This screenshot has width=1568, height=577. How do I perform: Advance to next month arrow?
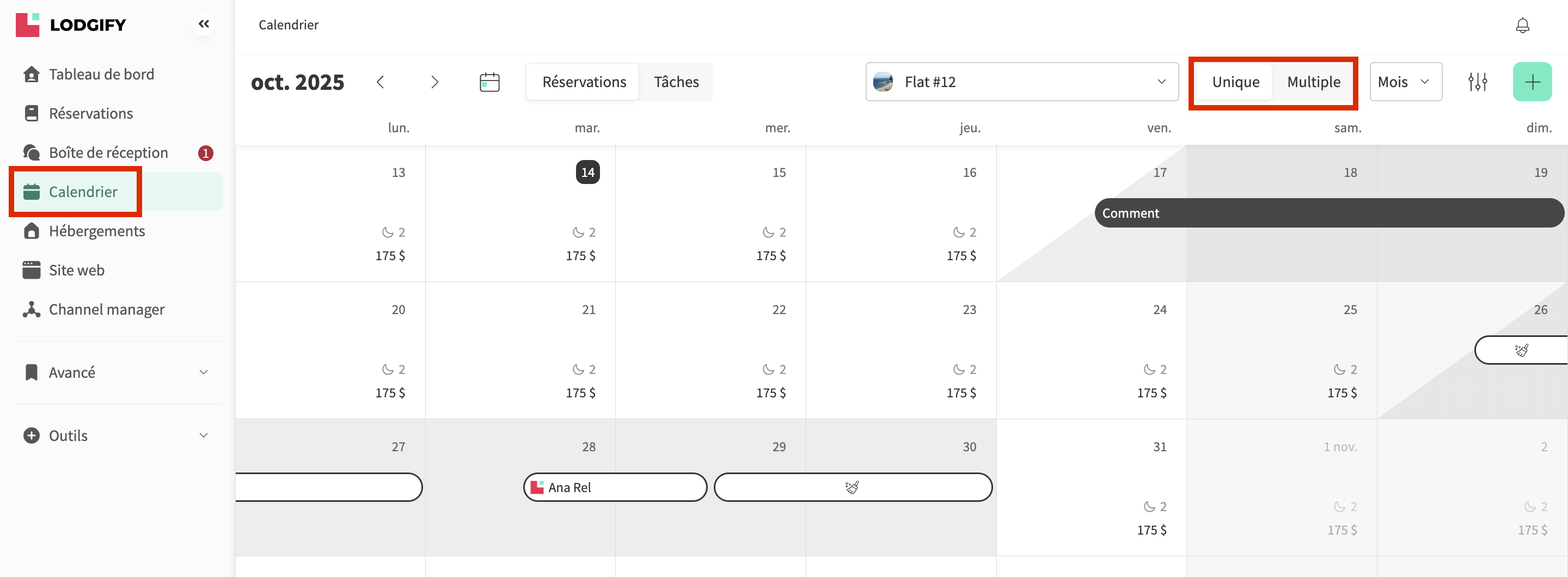[434, 82]
